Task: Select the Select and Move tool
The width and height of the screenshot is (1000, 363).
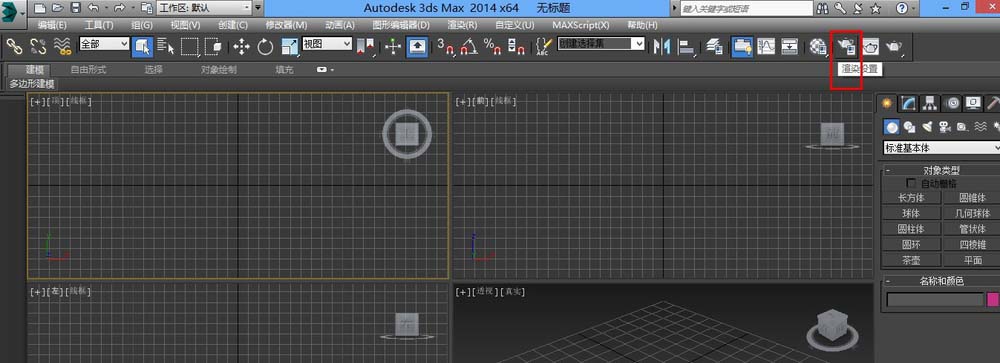Action: coord(241,46)
